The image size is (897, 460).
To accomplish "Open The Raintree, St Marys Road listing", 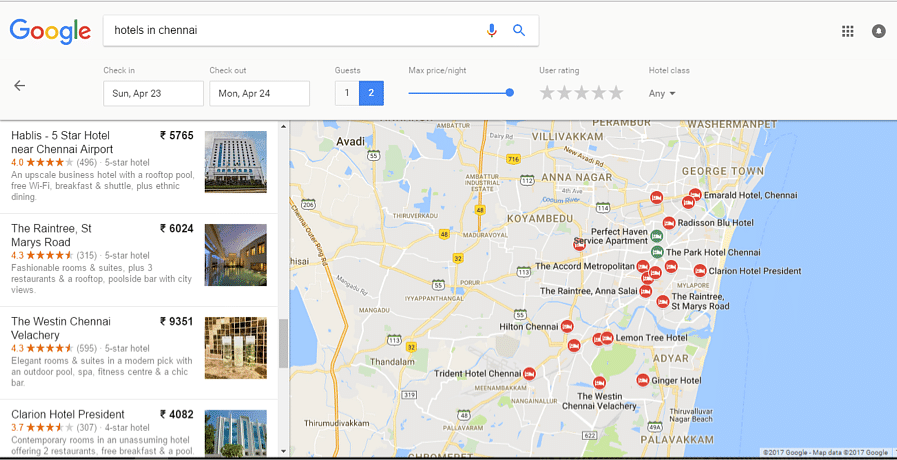I will coord(51,235).
